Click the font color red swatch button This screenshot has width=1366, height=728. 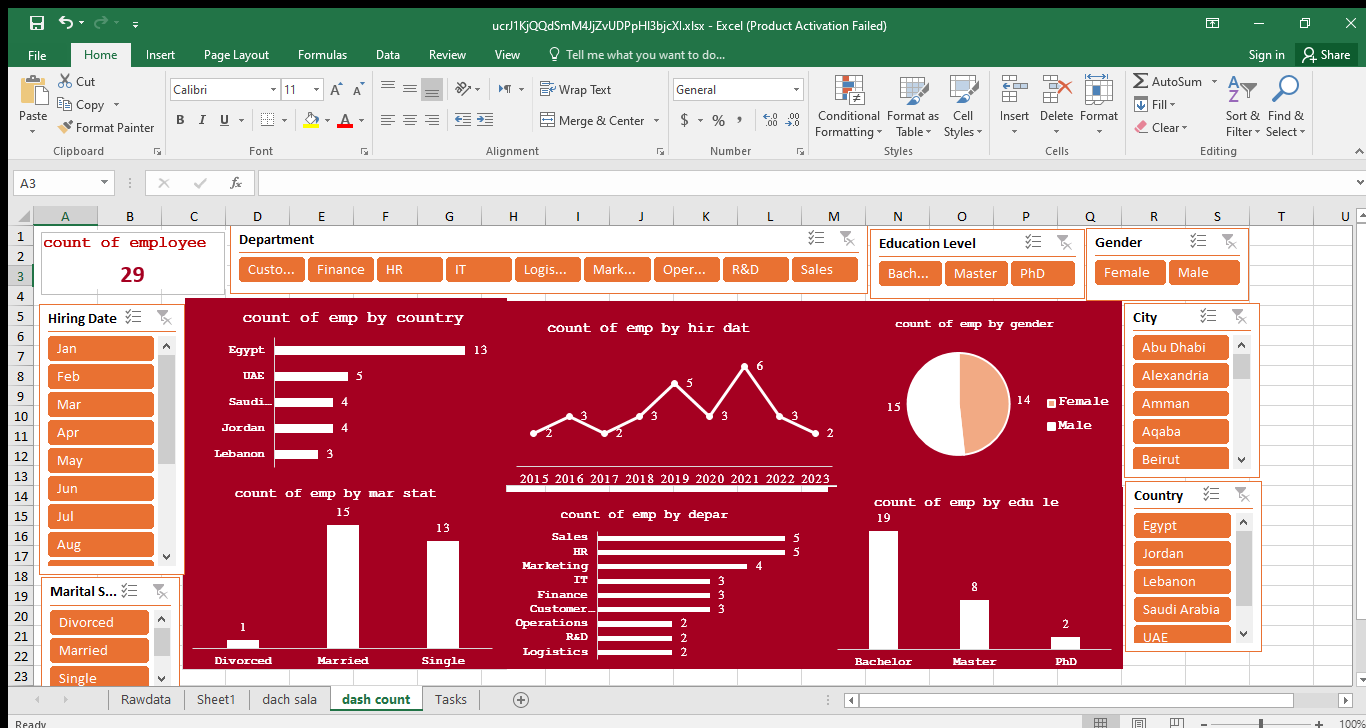[x=345, y=120]
